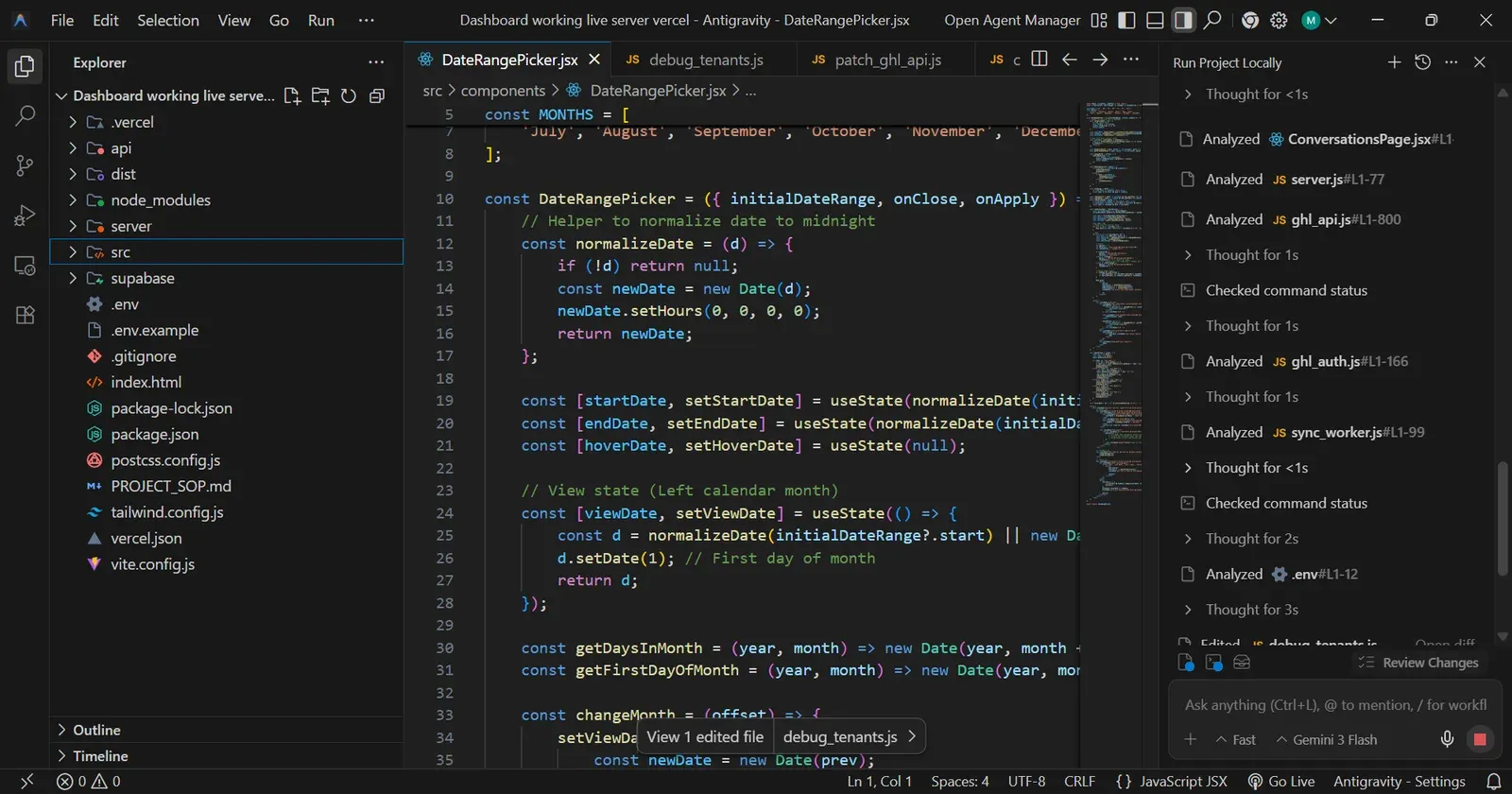Split the editor to the right
Image resolution: width=1512 pixels, height=794 pixels.
[1039, 59]
